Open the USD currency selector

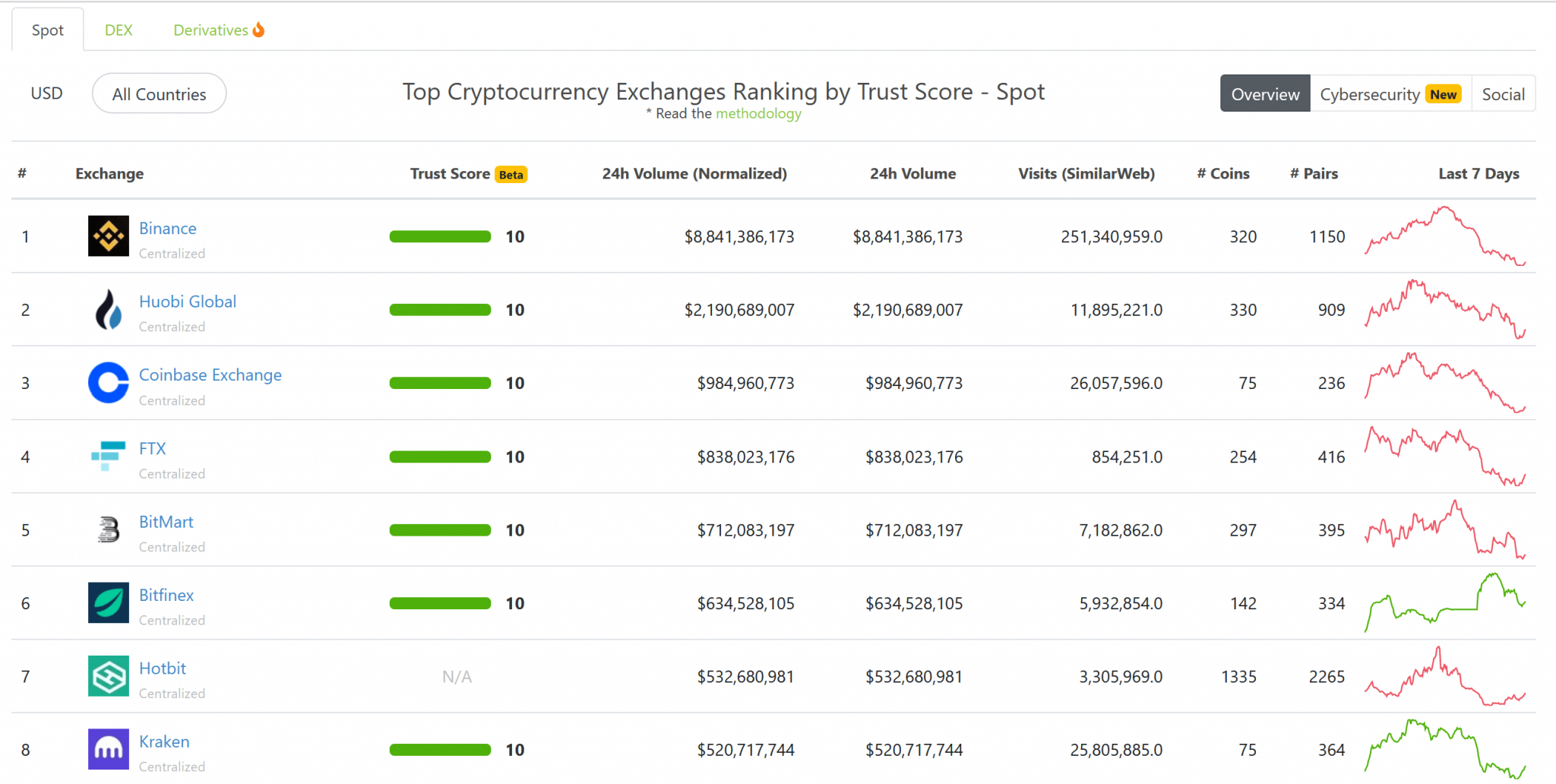[46, 93]
